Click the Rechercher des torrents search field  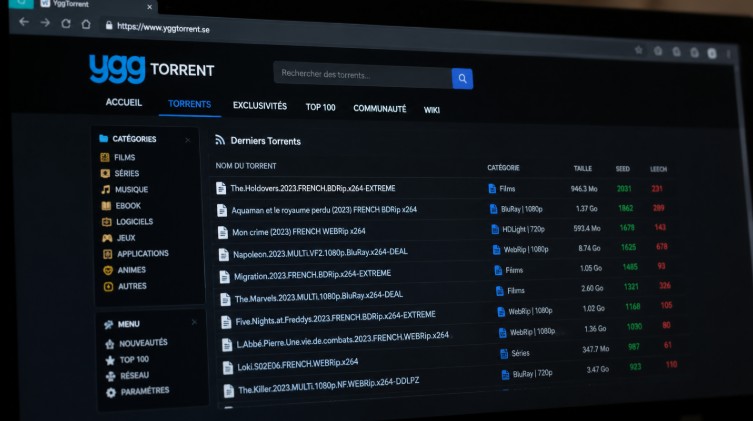tap(363, 75)
